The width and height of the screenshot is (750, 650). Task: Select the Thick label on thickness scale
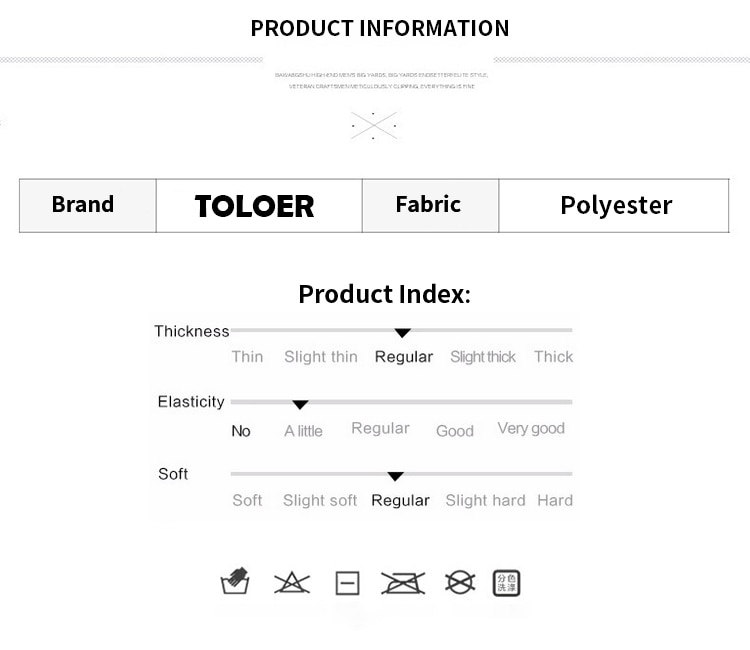click(x=553, y=357)
